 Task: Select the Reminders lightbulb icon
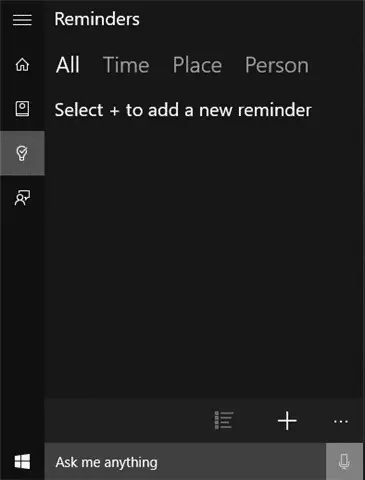coord(22,153)
